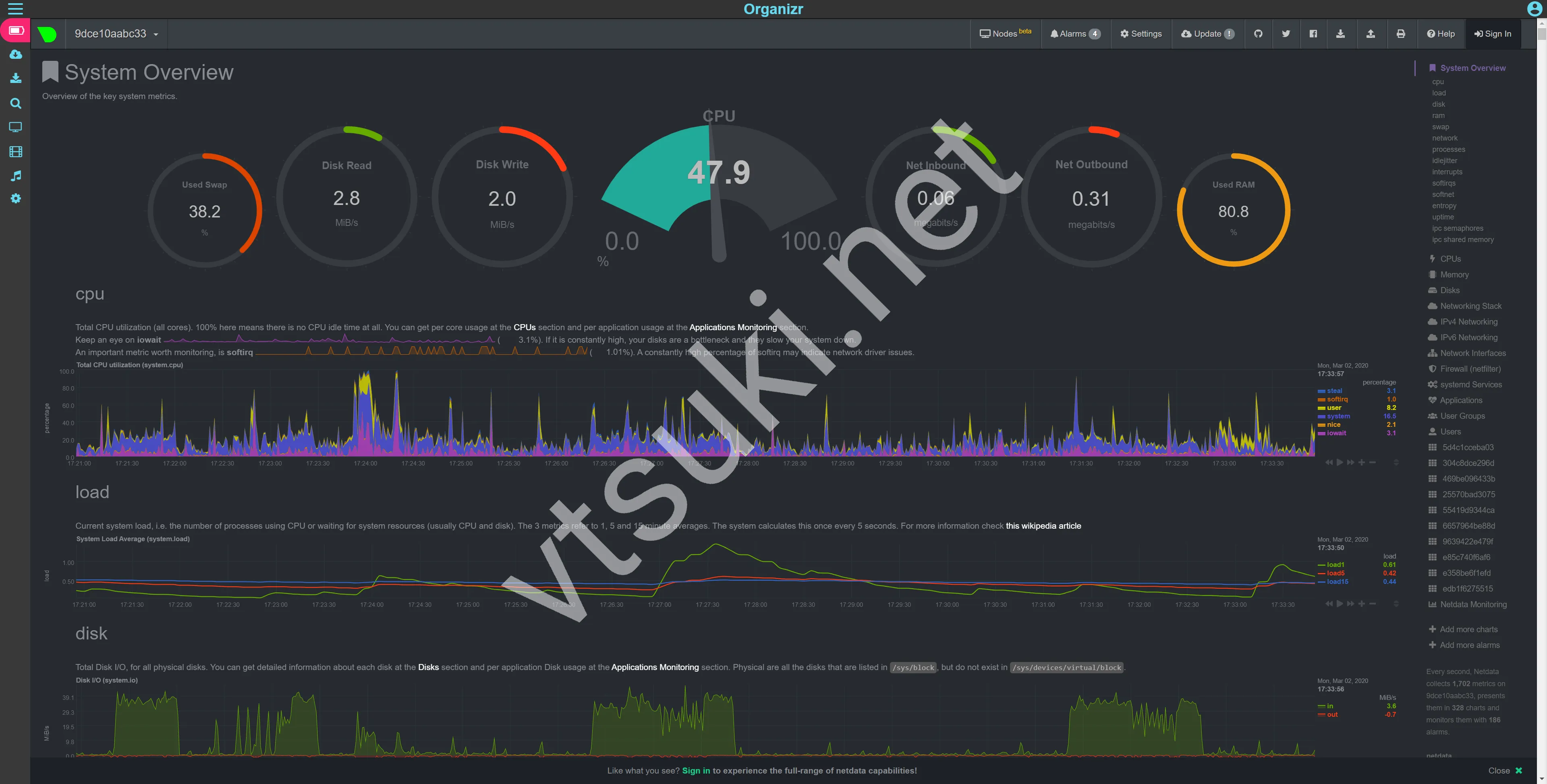This screenshot has height=784, width=1547.
Task: Zoom in the load chart with plus
Action: (x=1361, y=603)
